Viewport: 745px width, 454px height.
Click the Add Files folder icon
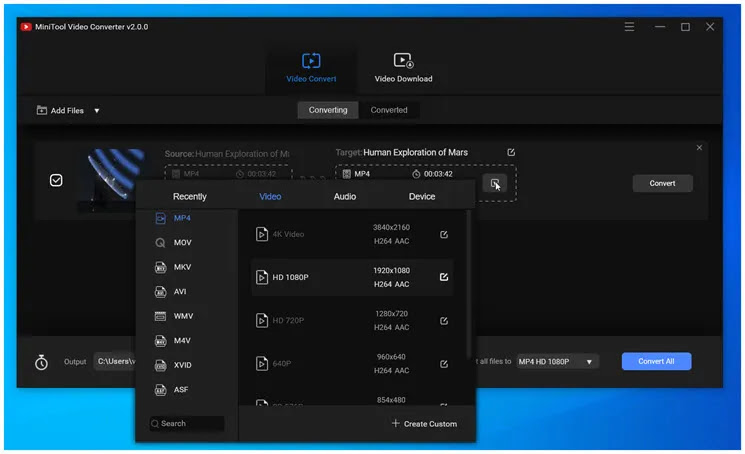pos(42,110)
